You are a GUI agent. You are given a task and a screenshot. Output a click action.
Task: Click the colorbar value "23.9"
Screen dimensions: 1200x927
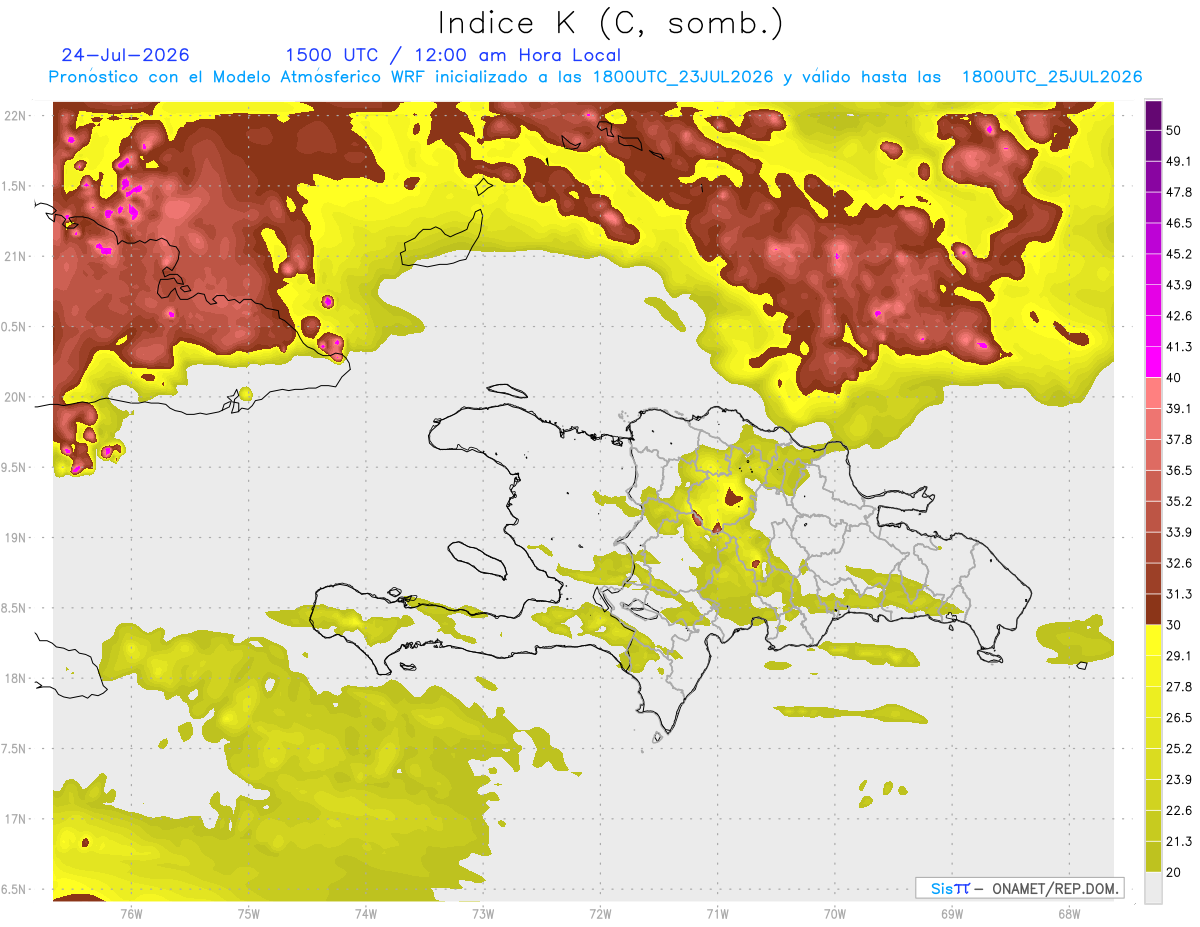click(1178, 780)
